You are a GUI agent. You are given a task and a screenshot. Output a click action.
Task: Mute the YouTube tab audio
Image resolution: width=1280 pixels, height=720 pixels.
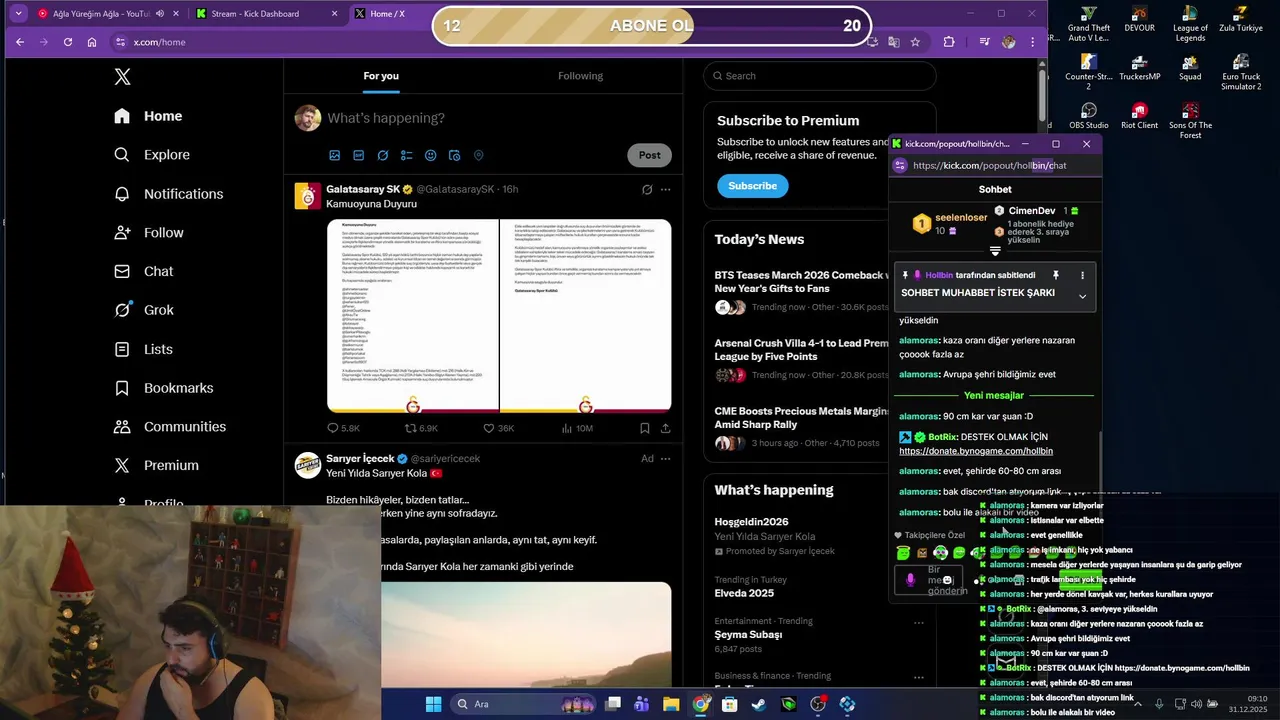[160, 14]
